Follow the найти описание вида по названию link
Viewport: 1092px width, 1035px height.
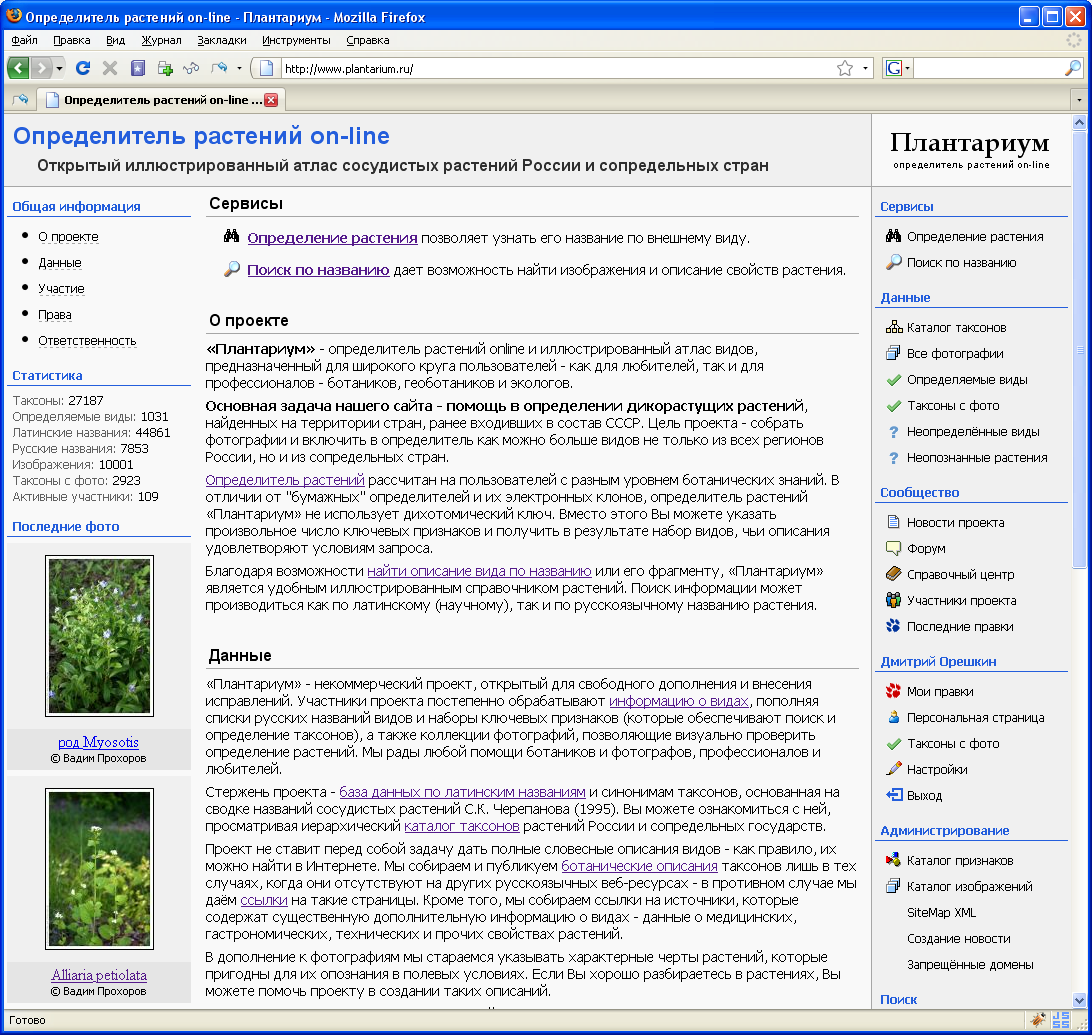479,571
